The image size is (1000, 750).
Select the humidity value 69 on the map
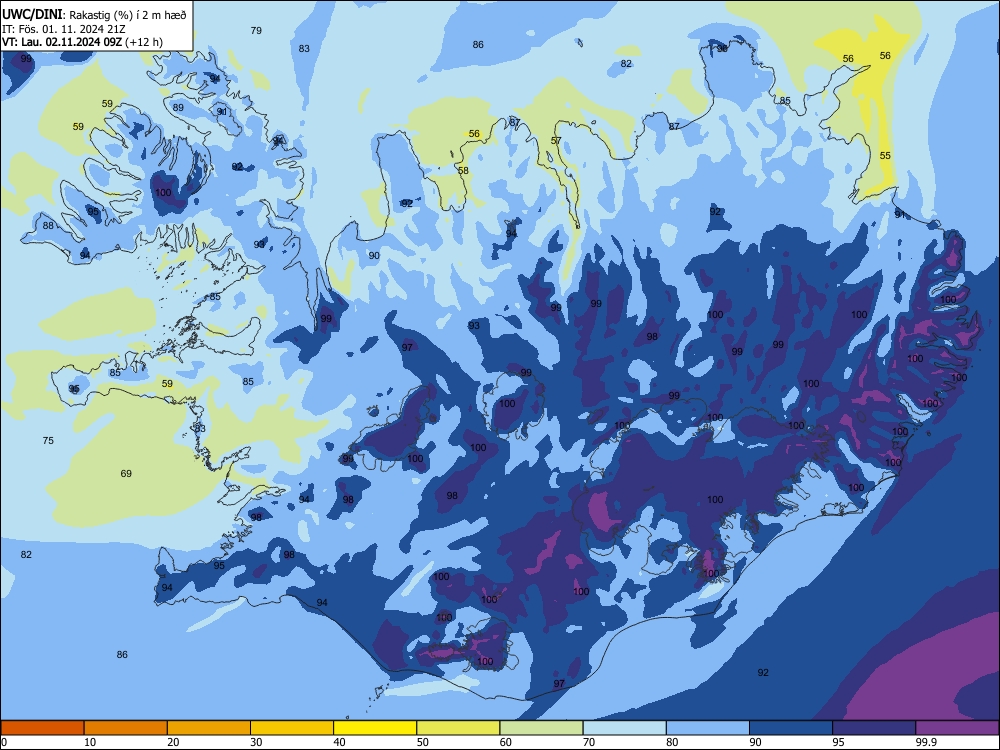coord(126,474)
